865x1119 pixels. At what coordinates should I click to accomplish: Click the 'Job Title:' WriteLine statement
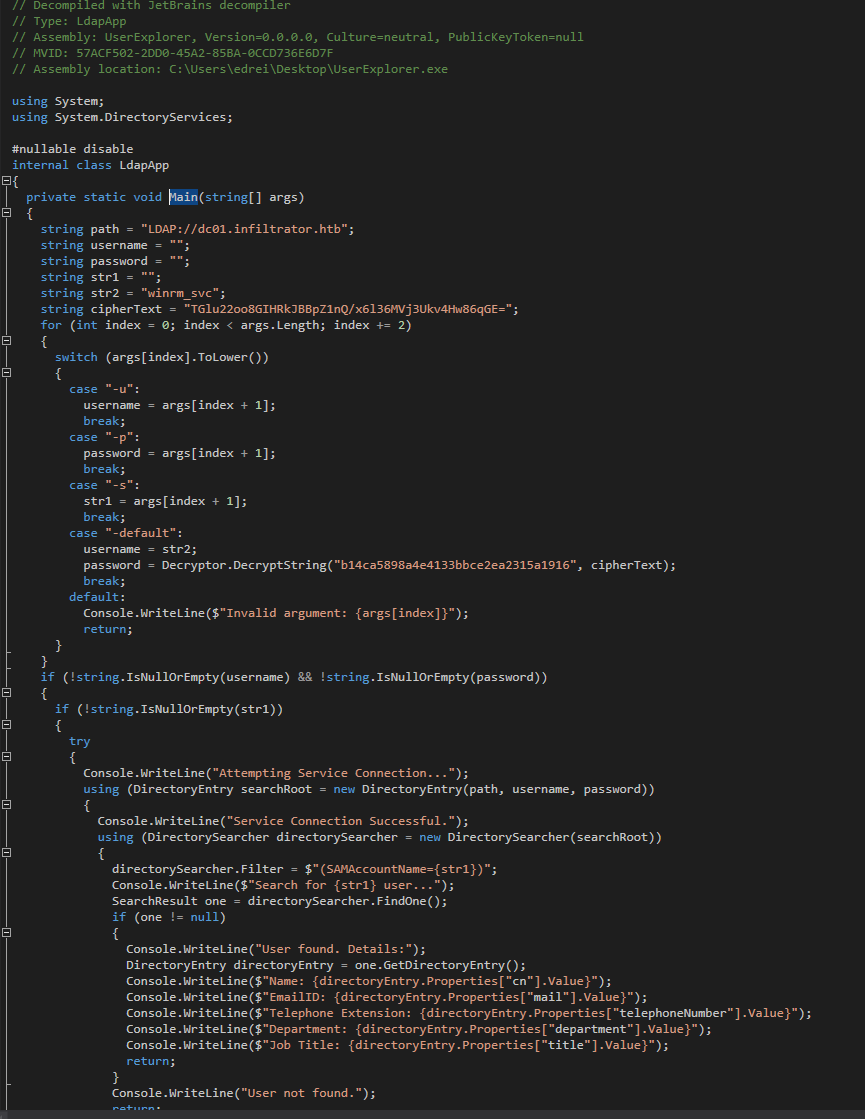coord(398,1045)
